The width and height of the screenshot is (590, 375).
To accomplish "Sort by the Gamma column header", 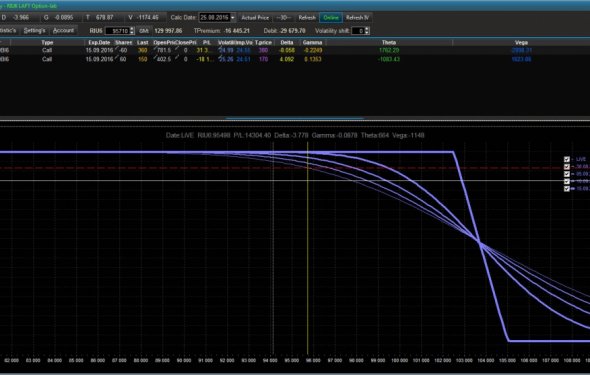I will pos(312,43).
